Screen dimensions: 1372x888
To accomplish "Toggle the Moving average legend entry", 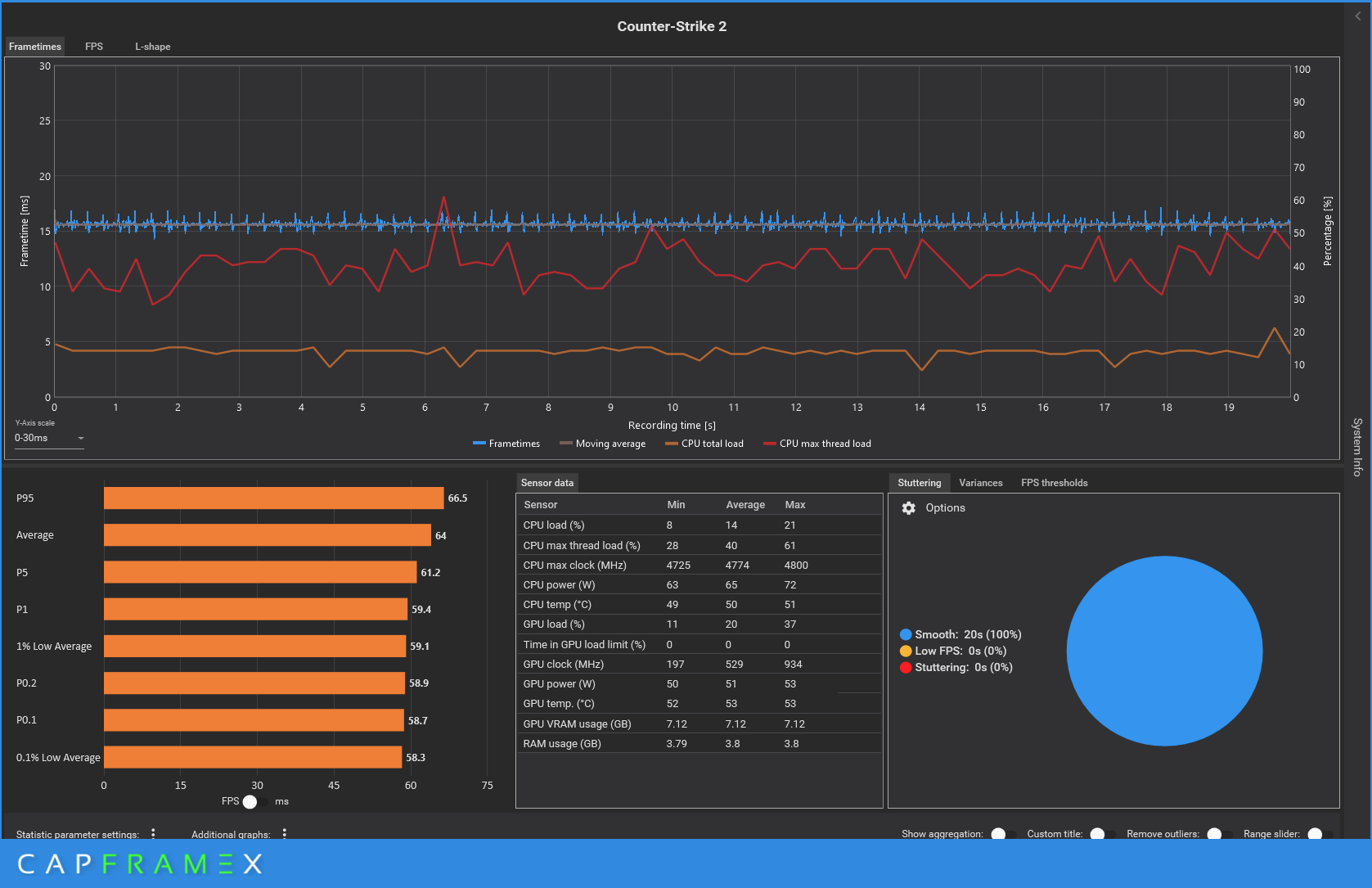I will tap(602, 444).
